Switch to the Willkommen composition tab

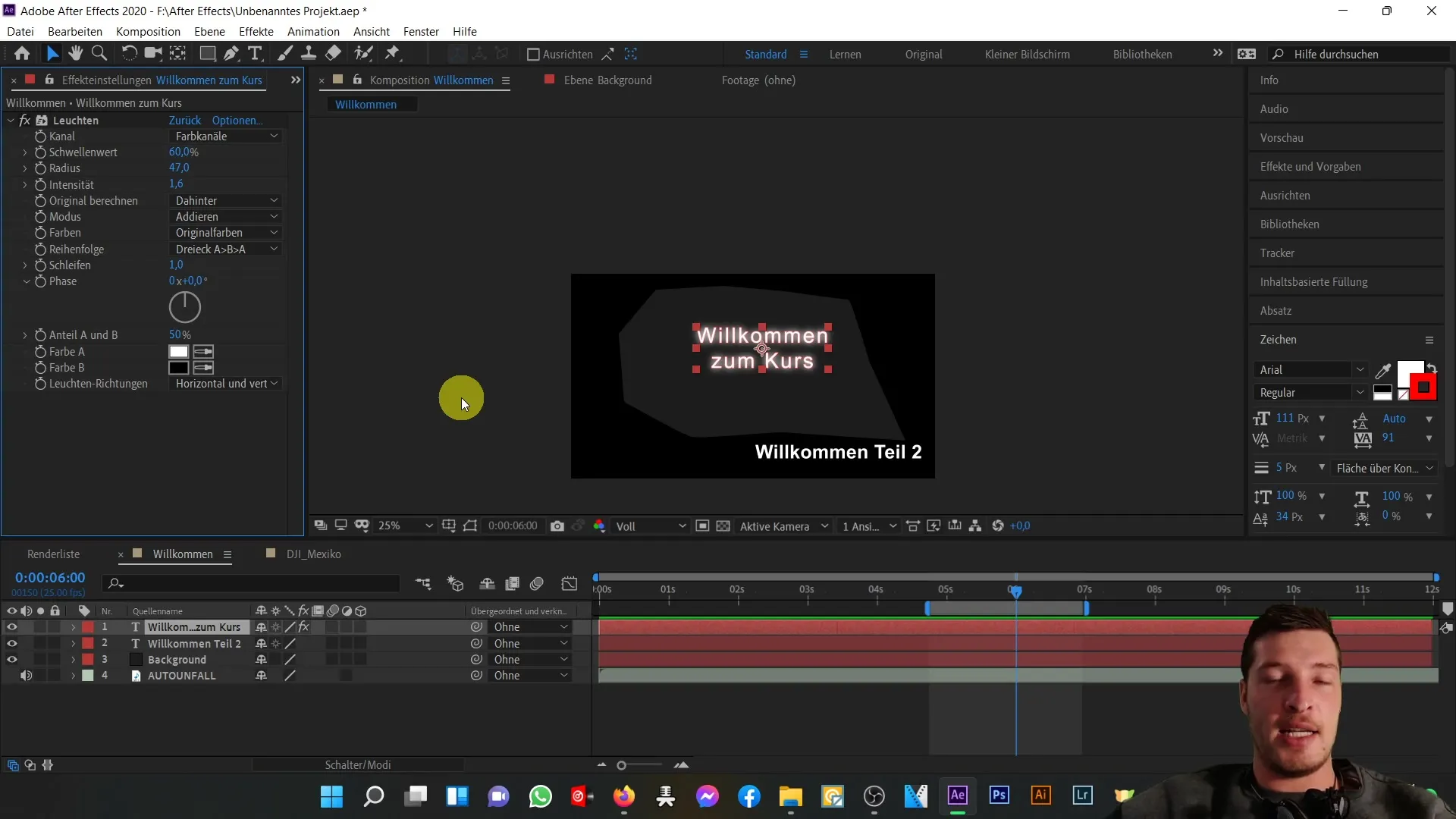click(366, 105)
